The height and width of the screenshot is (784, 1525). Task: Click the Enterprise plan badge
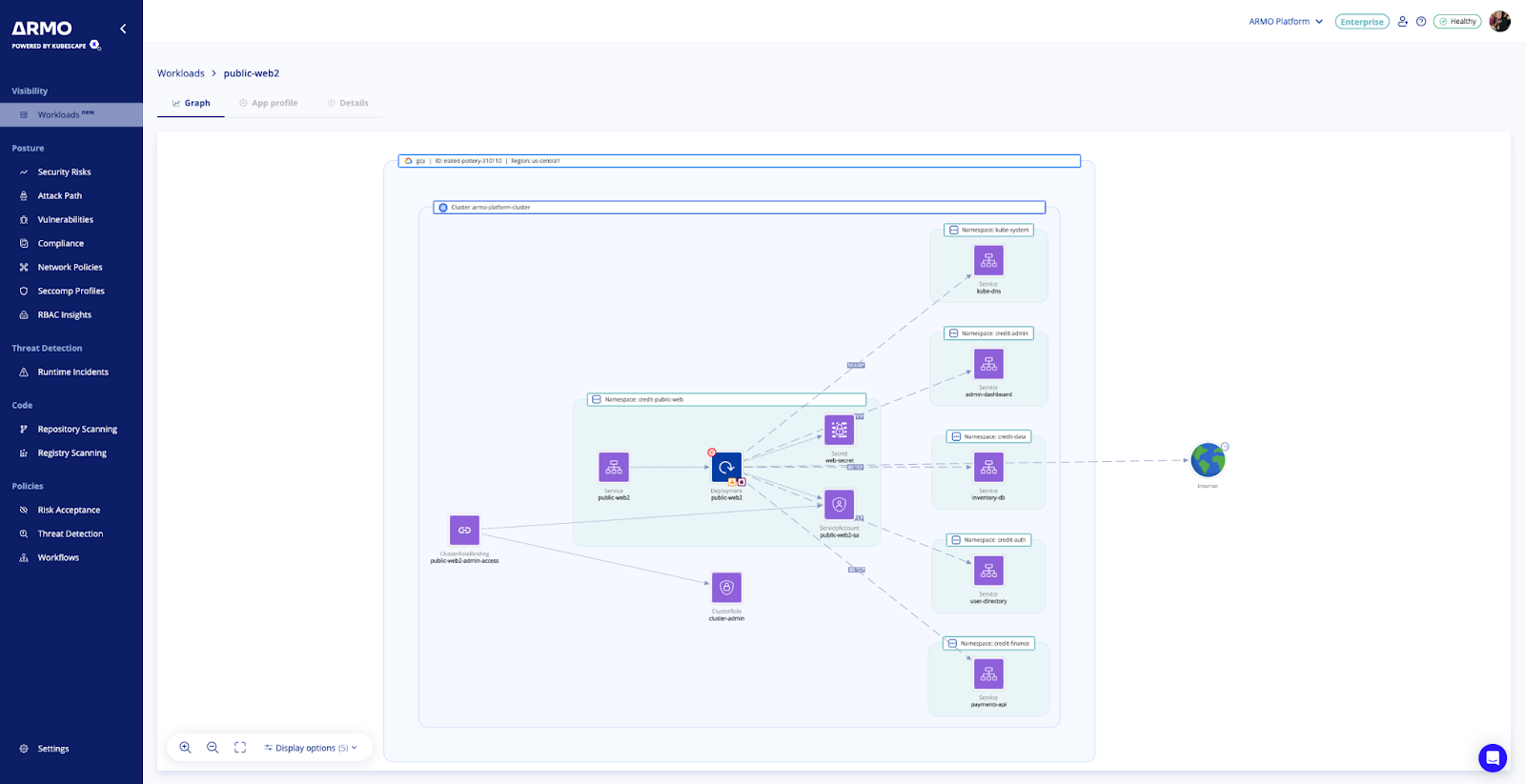(x=1362, y=21)
